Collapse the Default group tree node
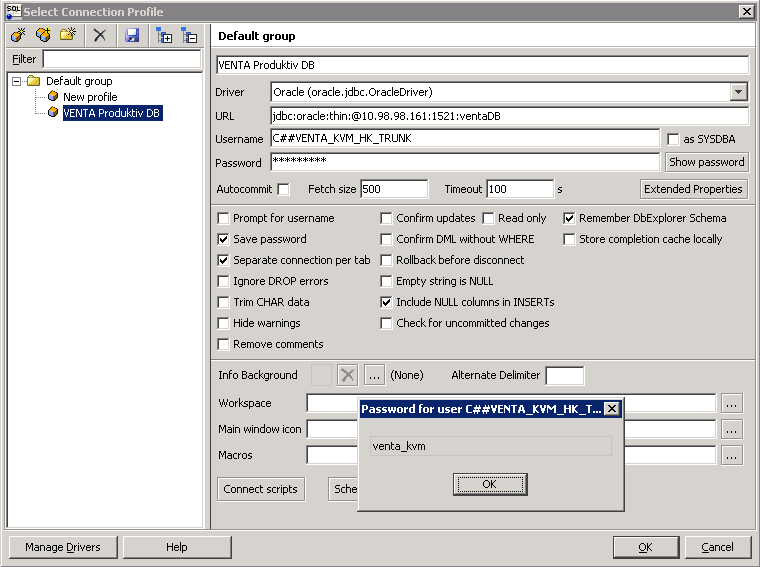This screenshot has width=760, height=567. pyautogui.click(x=17, y=81)
